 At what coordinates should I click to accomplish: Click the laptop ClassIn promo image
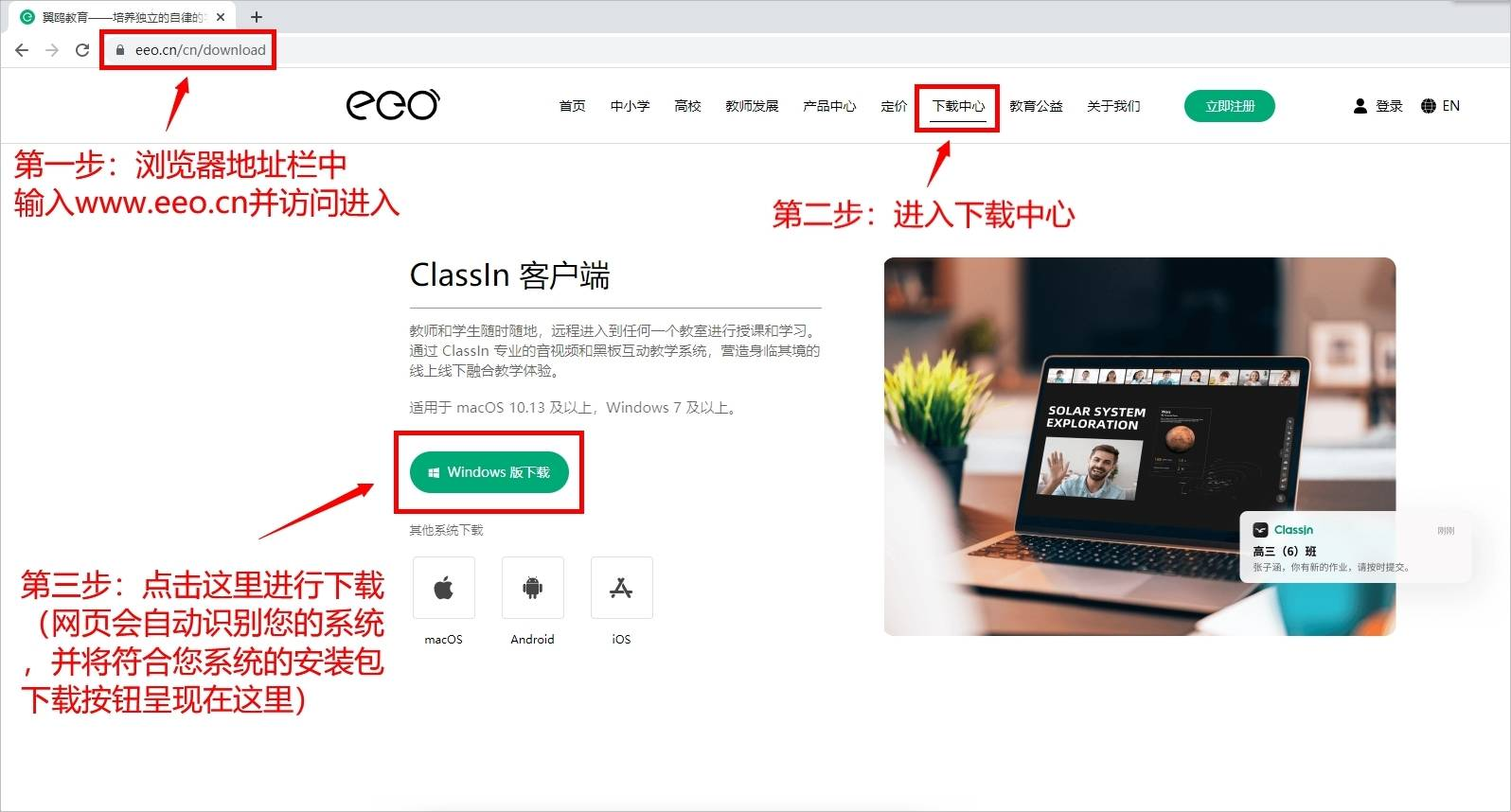(x=1140, y=447)
